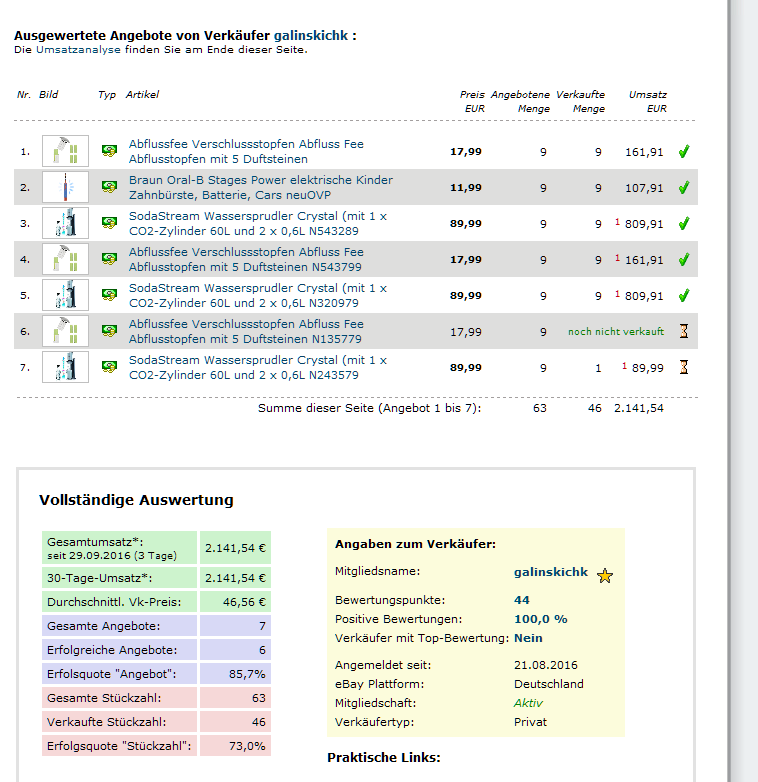This screenshot has width=758, height=782.
Task: Click the money type icon in row 3
Action: coord(109,222)
